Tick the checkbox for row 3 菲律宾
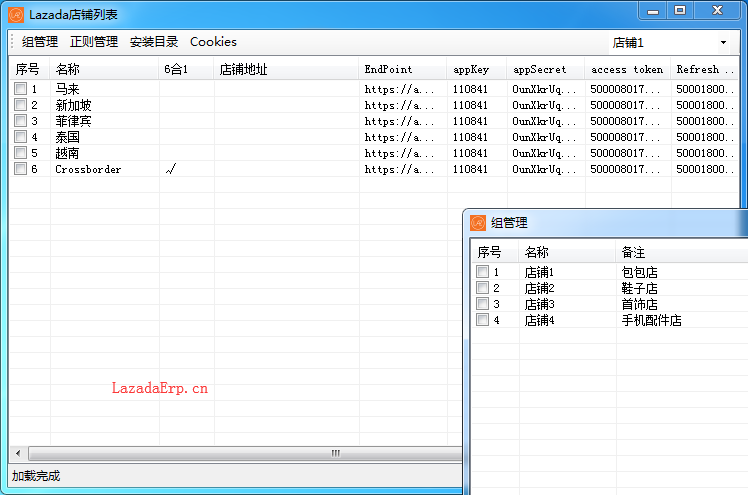Image resolution: width=748 pixels, height=495 pixels. click(21, 121)
